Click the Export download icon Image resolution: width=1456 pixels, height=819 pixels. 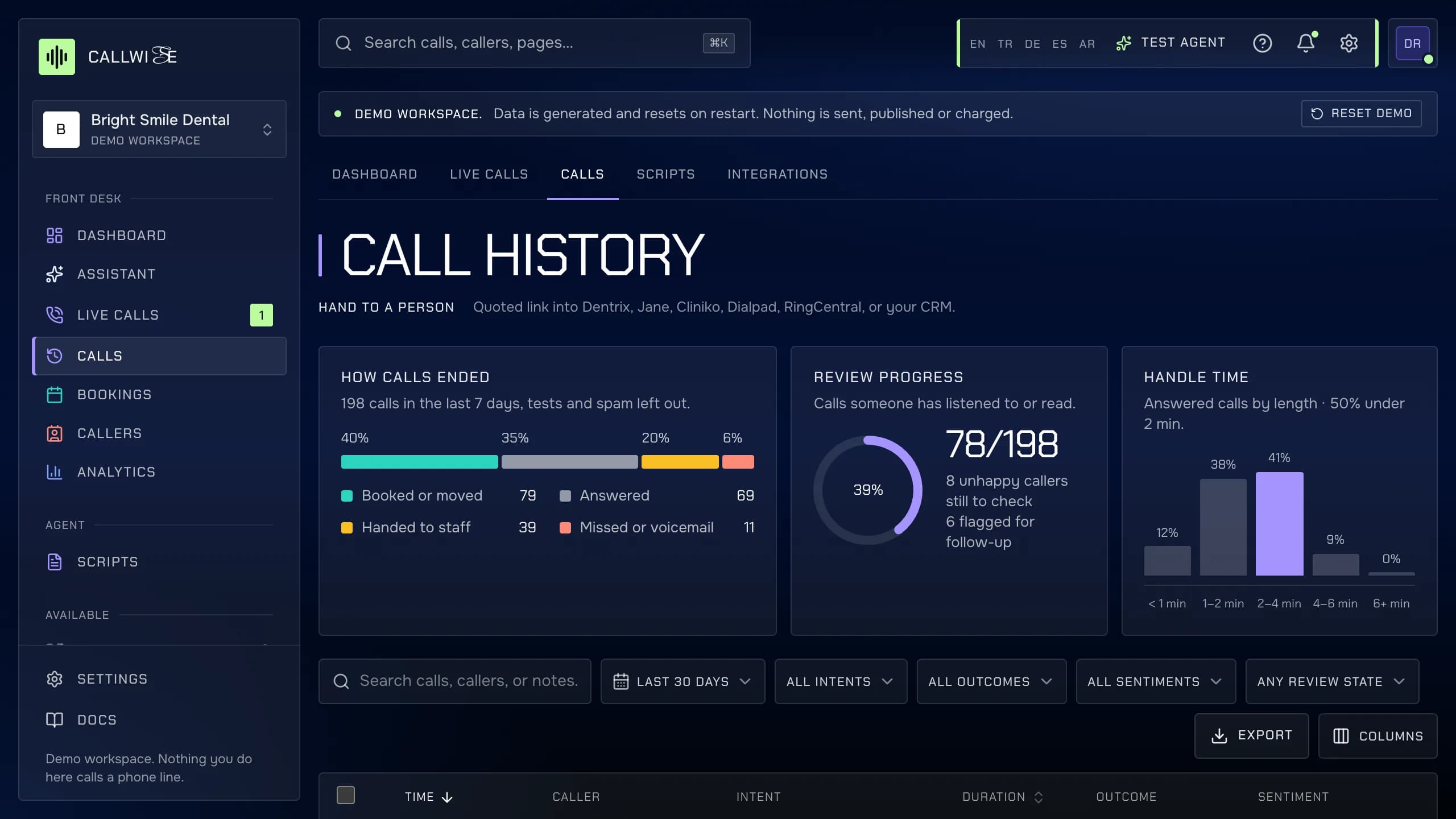[1219, 736]
